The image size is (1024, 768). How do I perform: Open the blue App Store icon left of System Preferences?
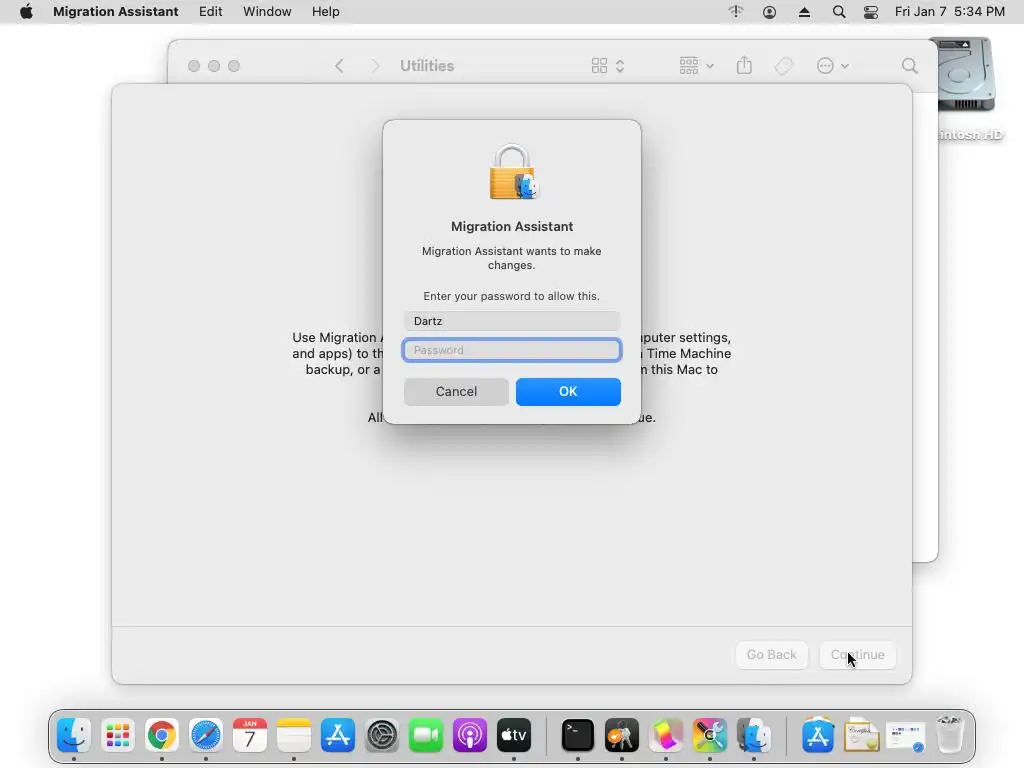[x=338, y=735]
